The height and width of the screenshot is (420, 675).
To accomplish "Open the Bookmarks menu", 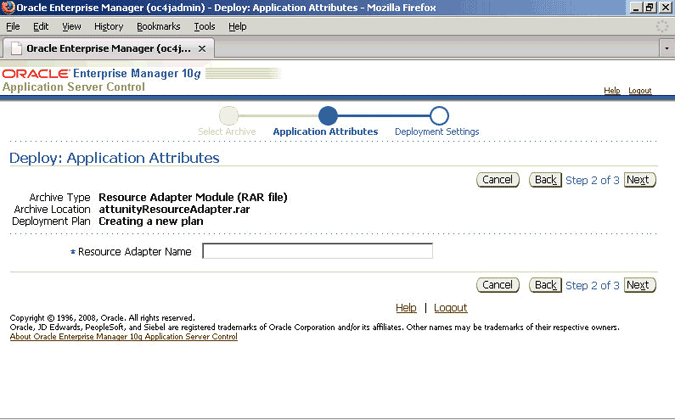I will tap(158, 27).
